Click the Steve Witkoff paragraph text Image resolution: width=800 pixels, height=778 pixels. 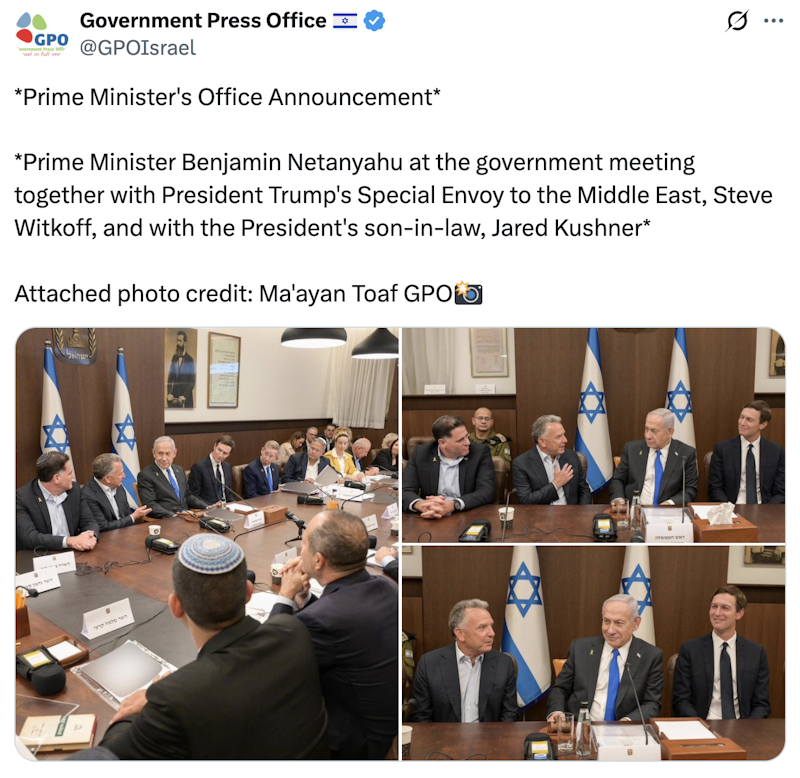393,195
